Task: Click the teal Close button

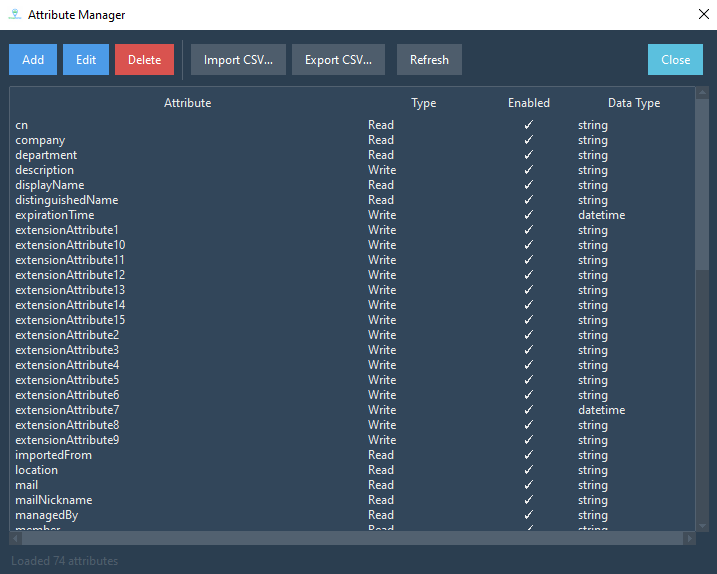Action: pyautogui.click(x=675, y=60)
